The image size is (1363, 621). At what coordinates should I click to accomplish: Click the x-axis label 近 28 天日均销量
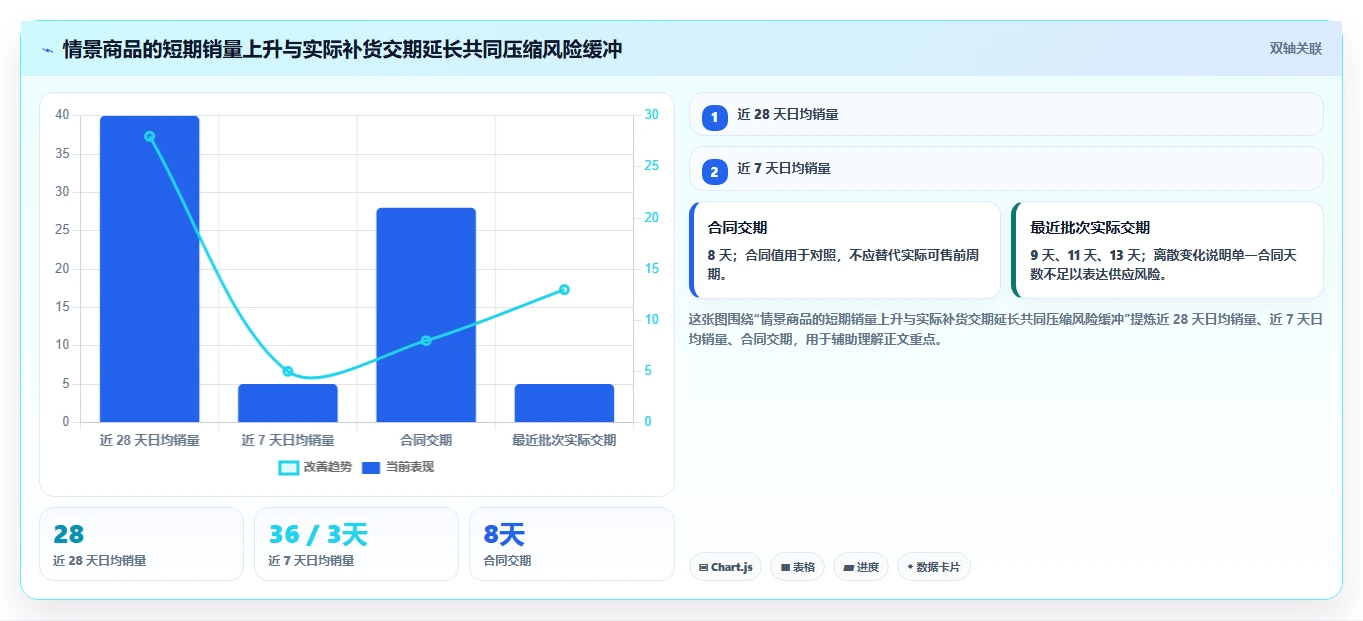click(x=149, y=440)
